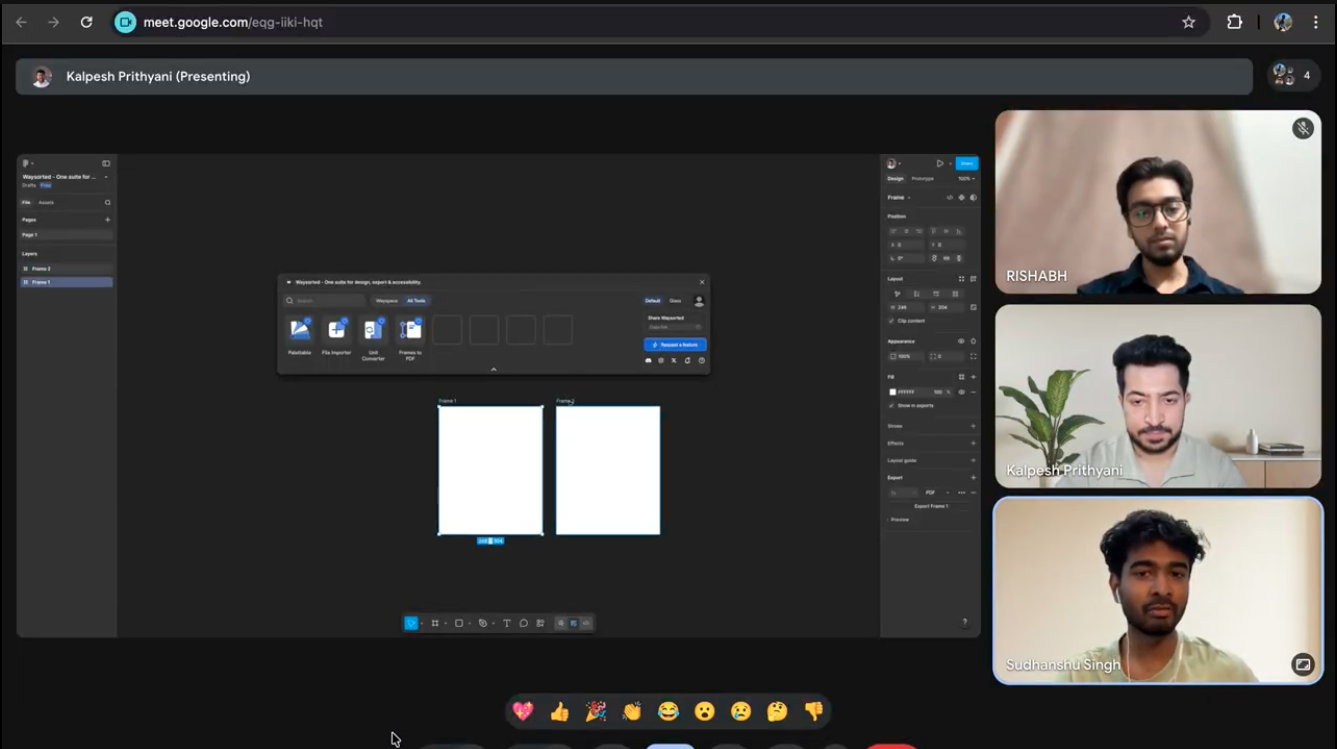The image size is (1337, 749).
Task: Open the X (Twitter) icon in Waysorted
Action: tap(674, 360)
